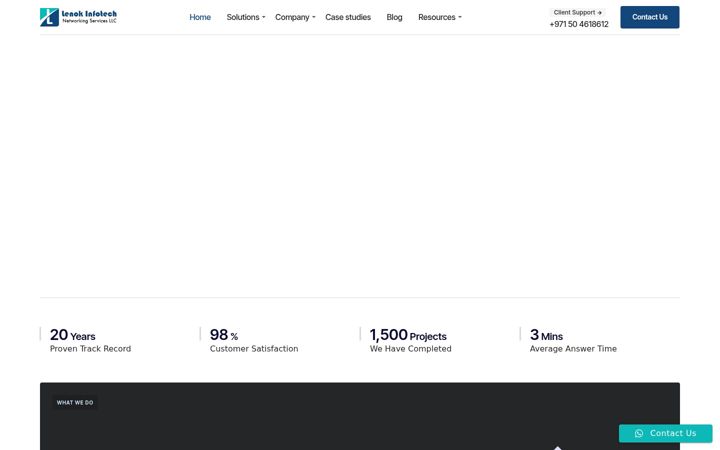Click the Lenok Infotech logo
Image resolution: width=720 pixels, height=450 pixels.
[x=79, y=17]
